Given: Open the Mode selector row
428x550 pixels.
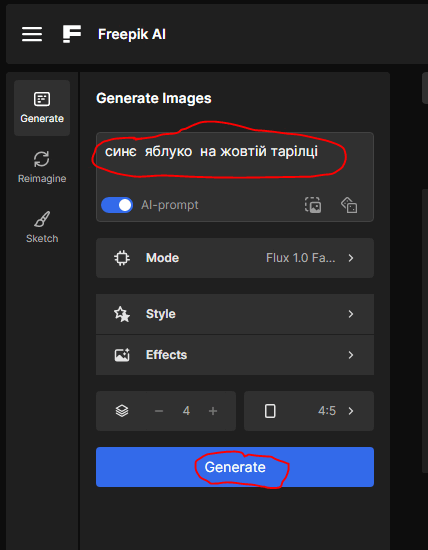Looking at the screenshot, I should (x=235, y=258).
